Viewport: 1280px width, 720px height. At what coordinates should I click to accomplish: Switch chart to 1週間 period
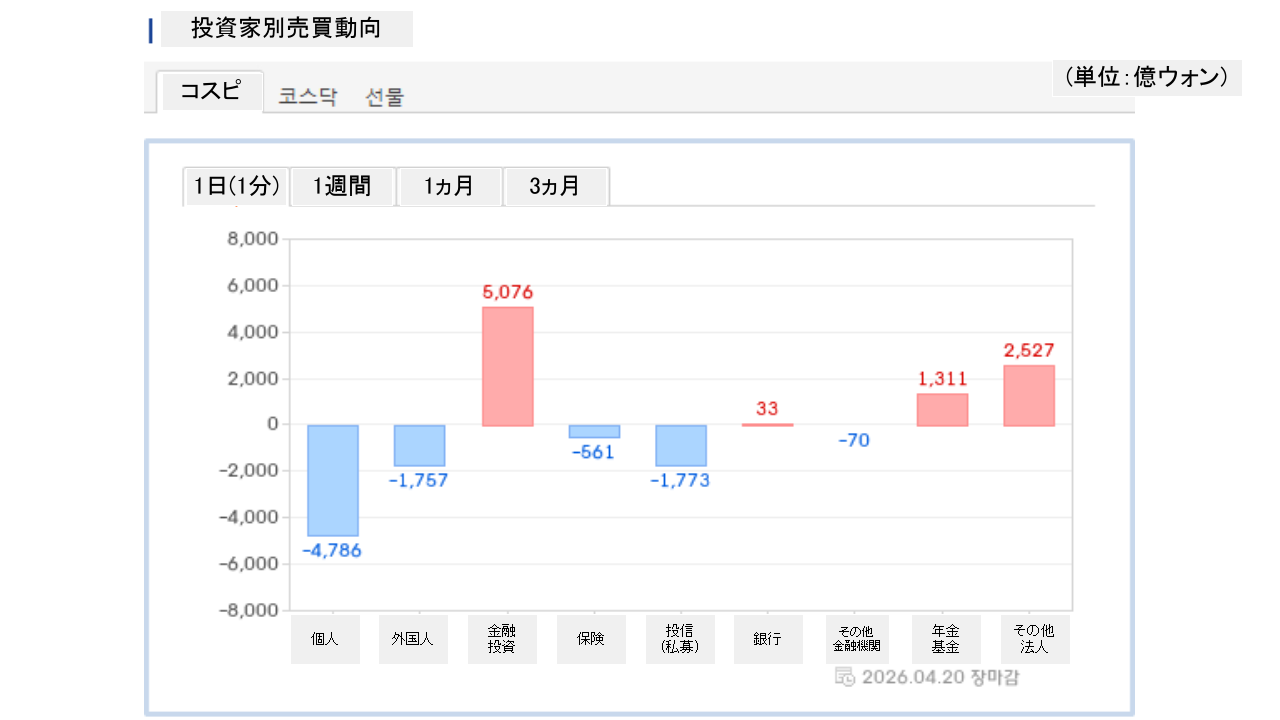tap(342, 186)
